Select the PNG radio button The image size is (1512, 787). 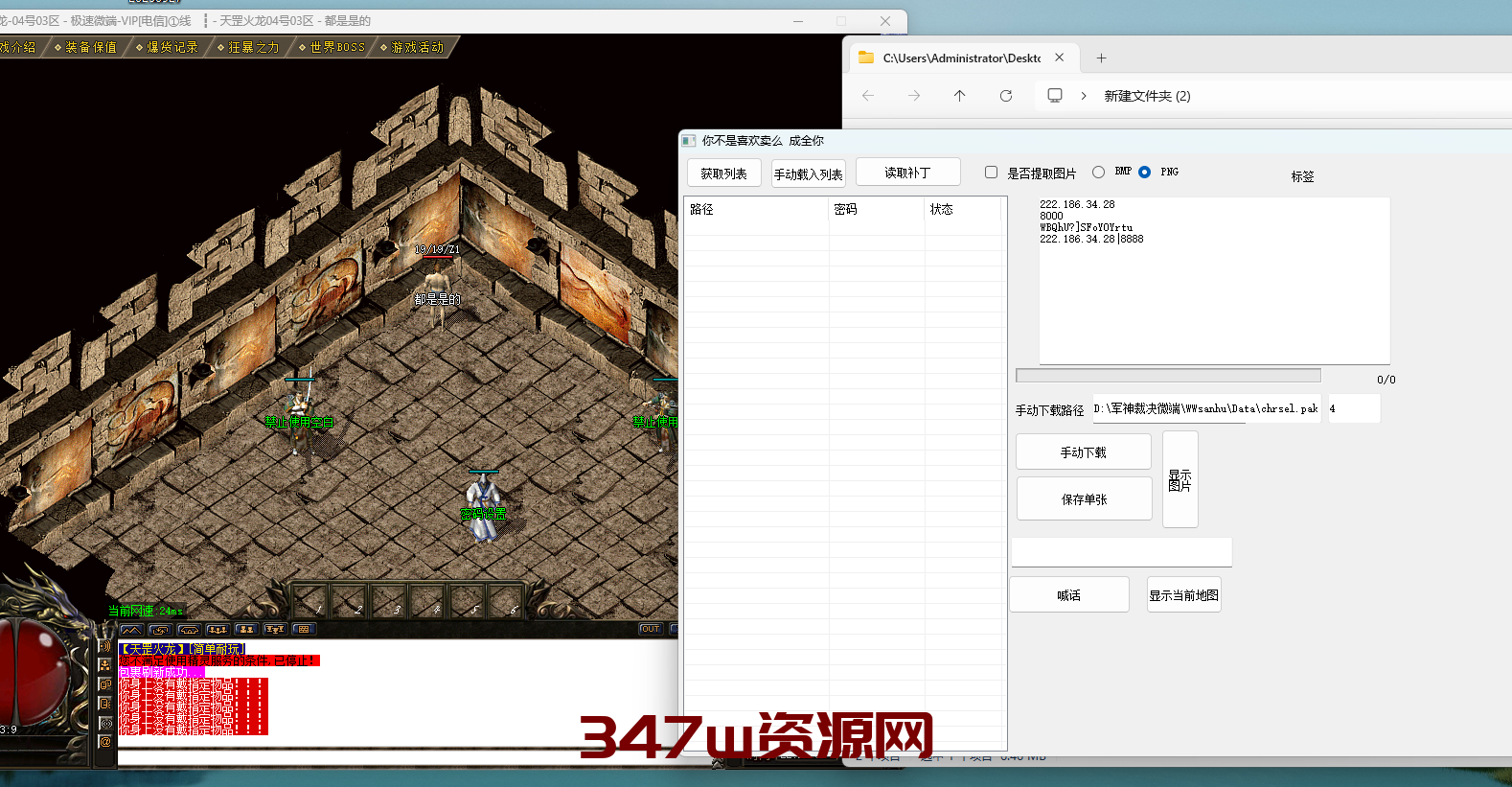(1144, 172)
